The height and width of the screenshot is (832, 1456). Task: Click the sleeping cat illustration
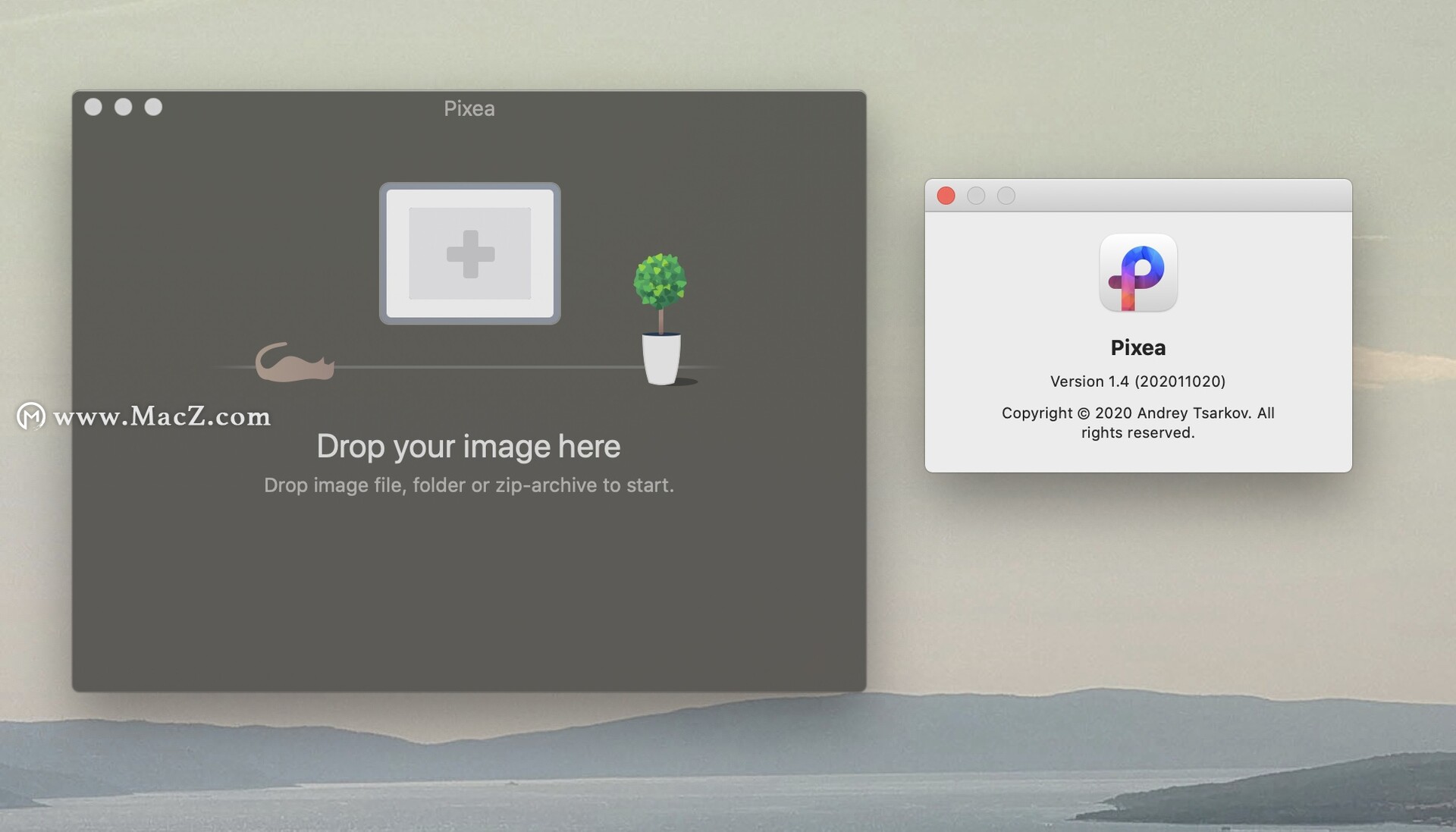point(294,362)
